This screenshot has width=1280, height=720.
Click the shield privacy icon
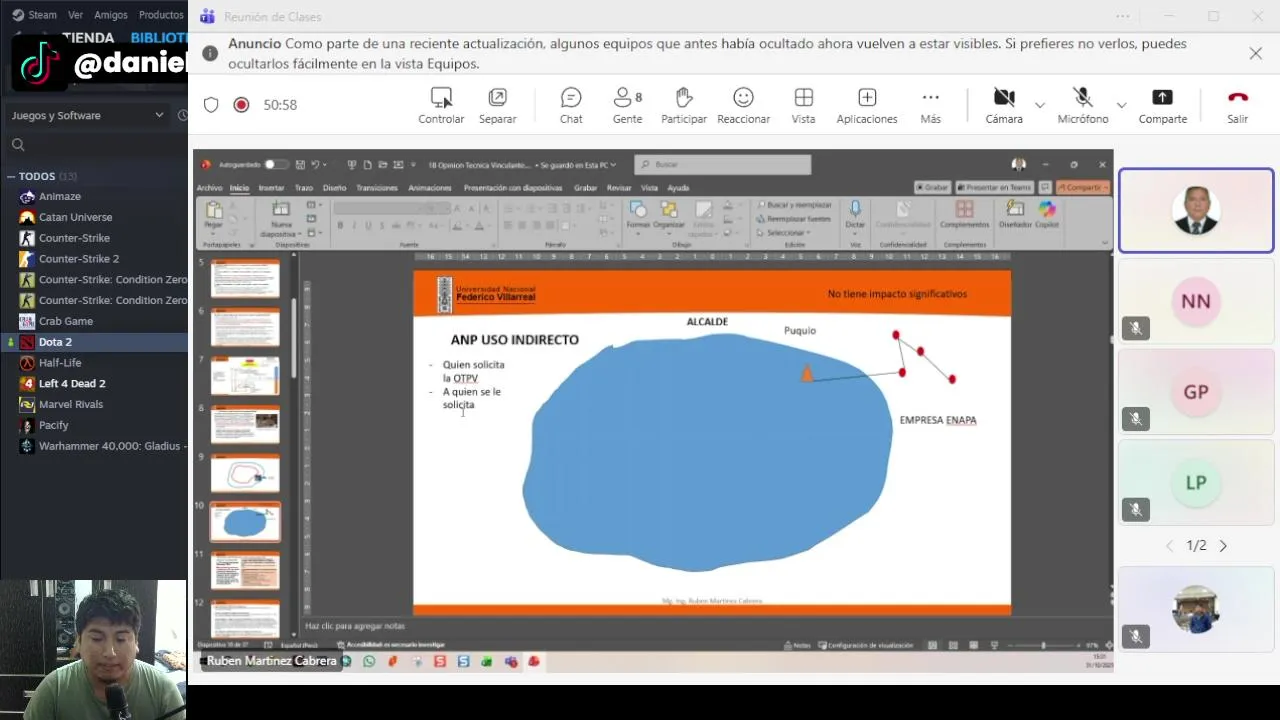(211, 104)
